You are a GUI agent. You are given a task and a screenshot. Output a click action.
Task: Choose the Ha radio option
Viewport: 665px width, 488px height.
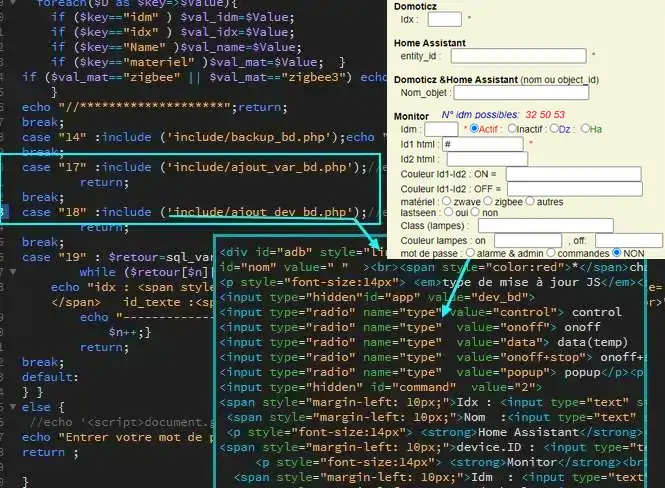click(585, 128)
